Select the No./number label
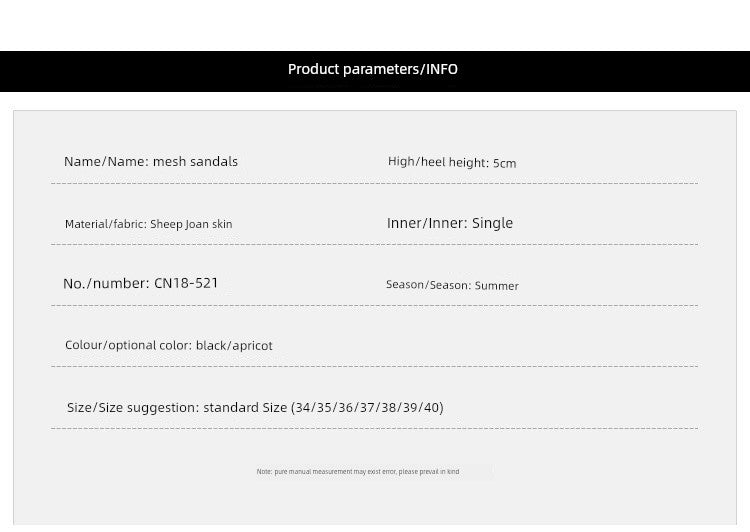This screenshot has width=750, height=532. pos(106,284)
